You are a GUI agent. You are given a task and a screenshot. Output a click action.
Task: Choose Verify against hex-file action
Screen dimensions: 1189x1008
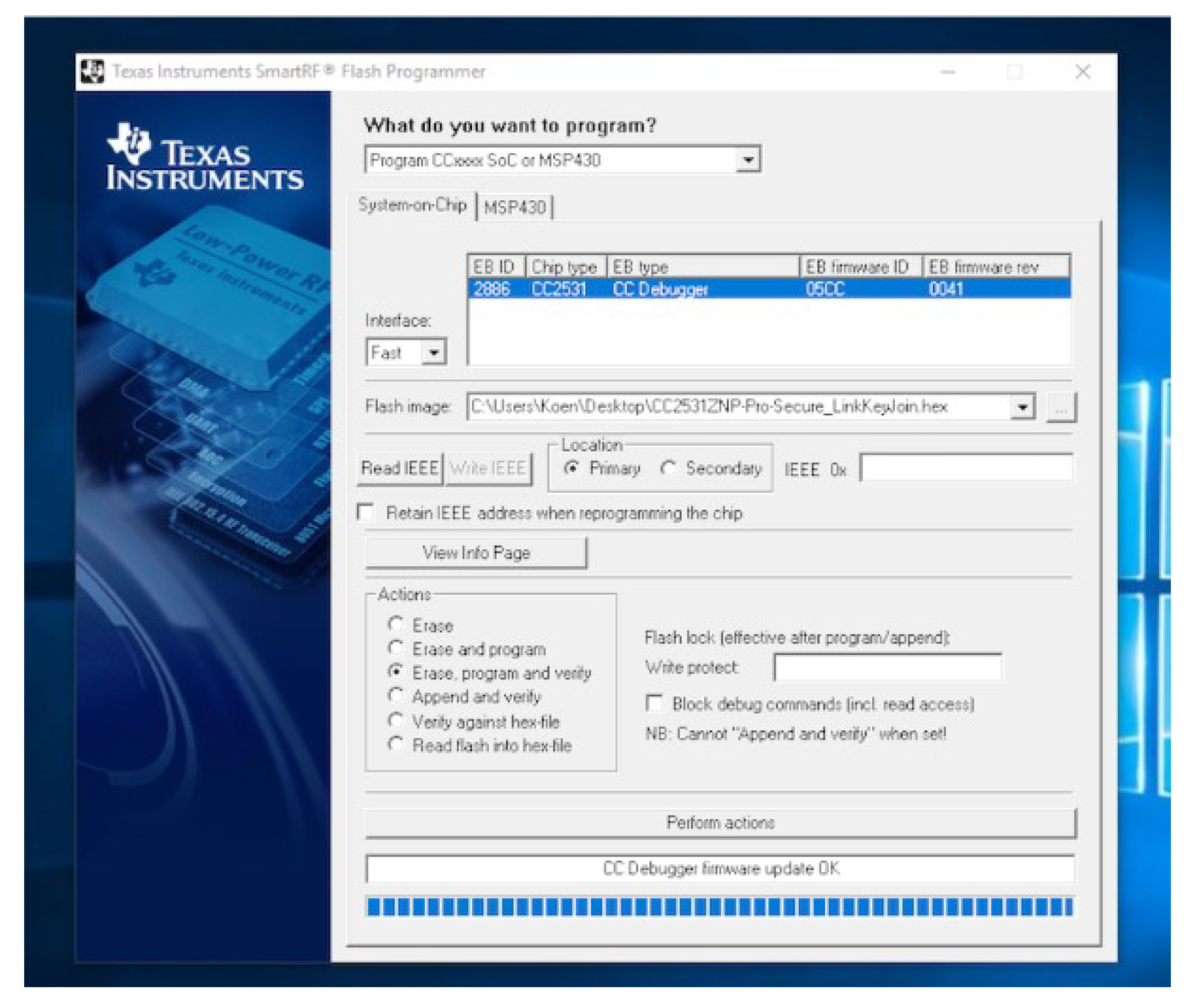point(396,720)
